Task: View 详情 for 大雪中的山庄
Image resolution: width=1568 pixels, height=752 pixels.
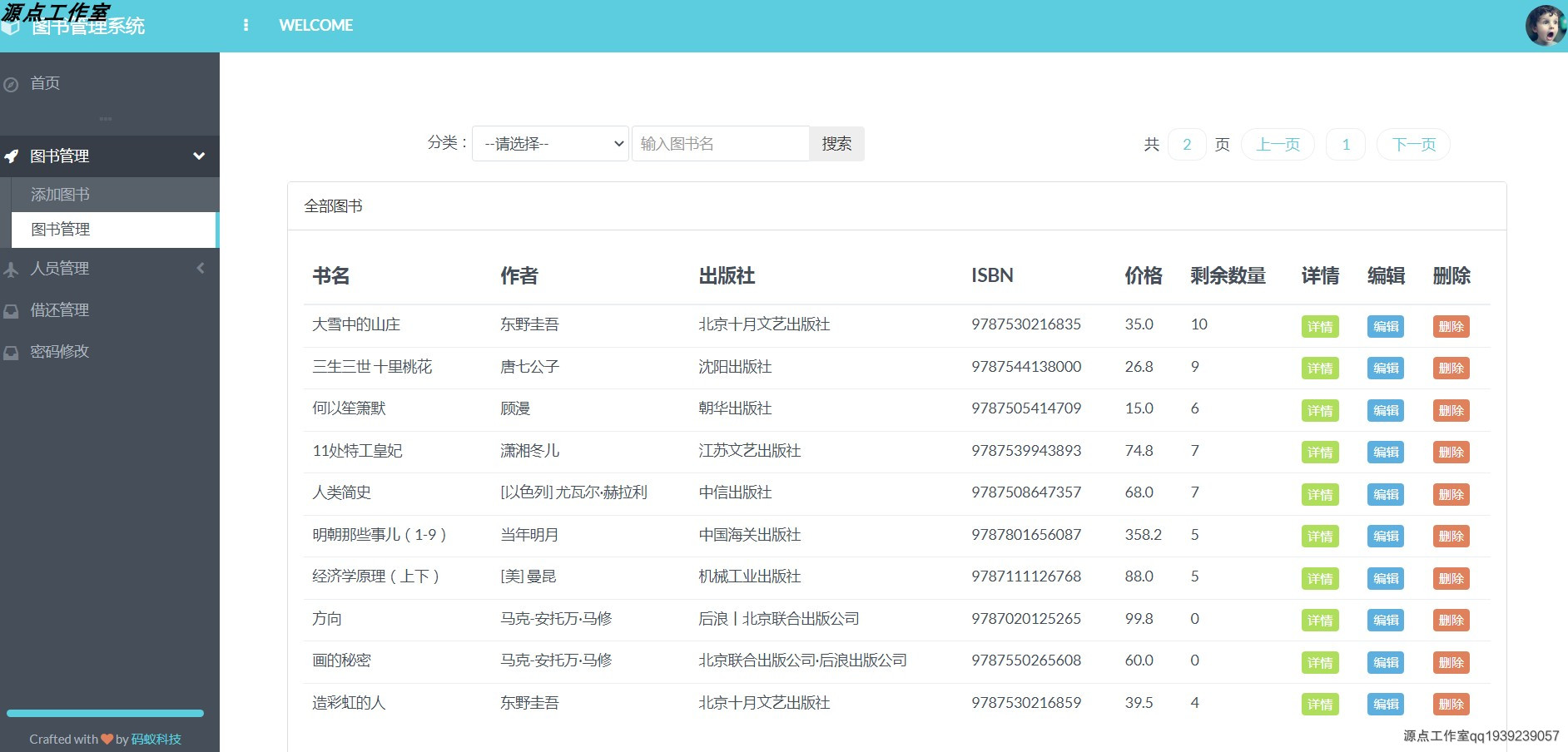Action: click(x=1319, y=326)
